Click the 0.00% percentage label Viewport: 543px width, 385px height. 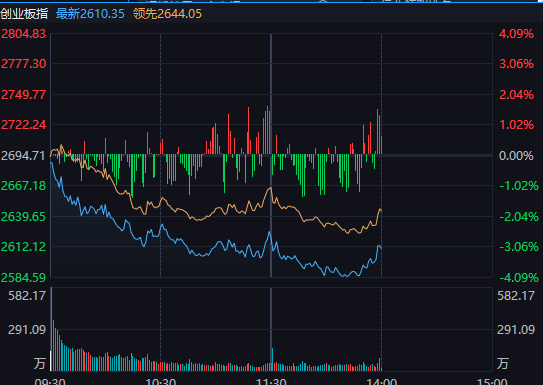516,155
